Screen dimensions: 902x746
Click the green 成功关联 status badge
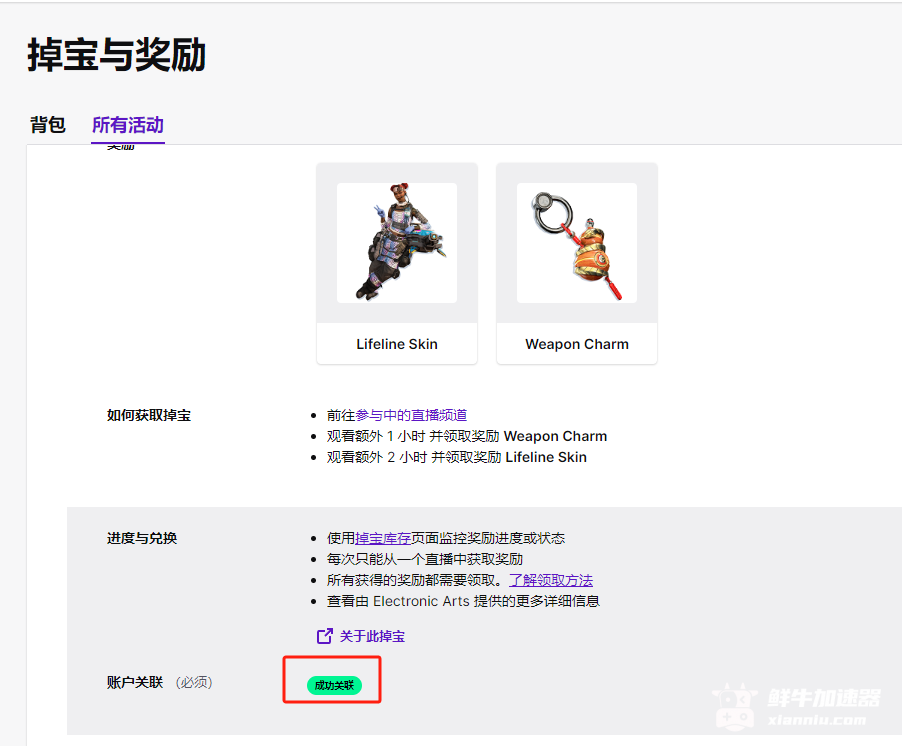point(334,685)
